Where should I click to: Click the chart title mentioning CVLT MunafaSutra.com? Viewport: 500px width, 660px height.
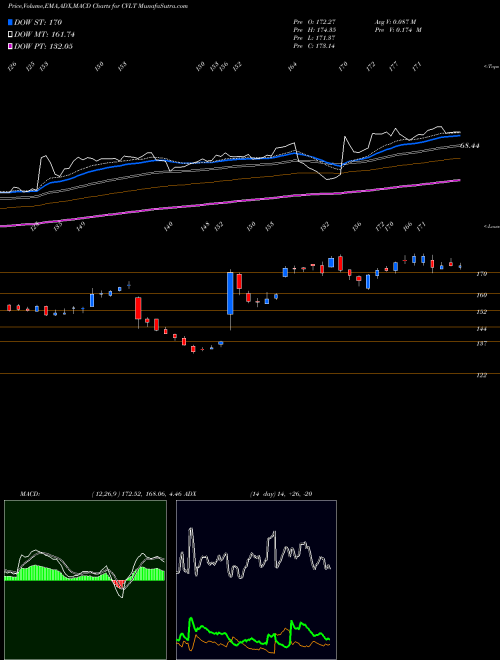click(x=98, y=6)
